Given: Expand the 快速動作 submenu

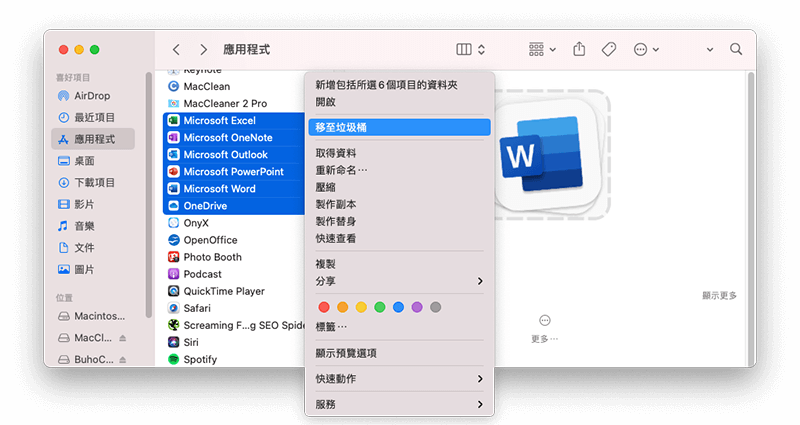Looking at the screenshot, I should click(399, 379).
